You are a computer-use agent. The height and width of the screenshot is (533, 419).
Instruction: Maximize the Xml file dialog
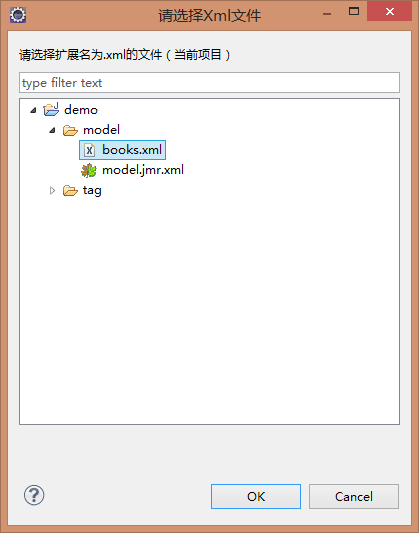354,12
